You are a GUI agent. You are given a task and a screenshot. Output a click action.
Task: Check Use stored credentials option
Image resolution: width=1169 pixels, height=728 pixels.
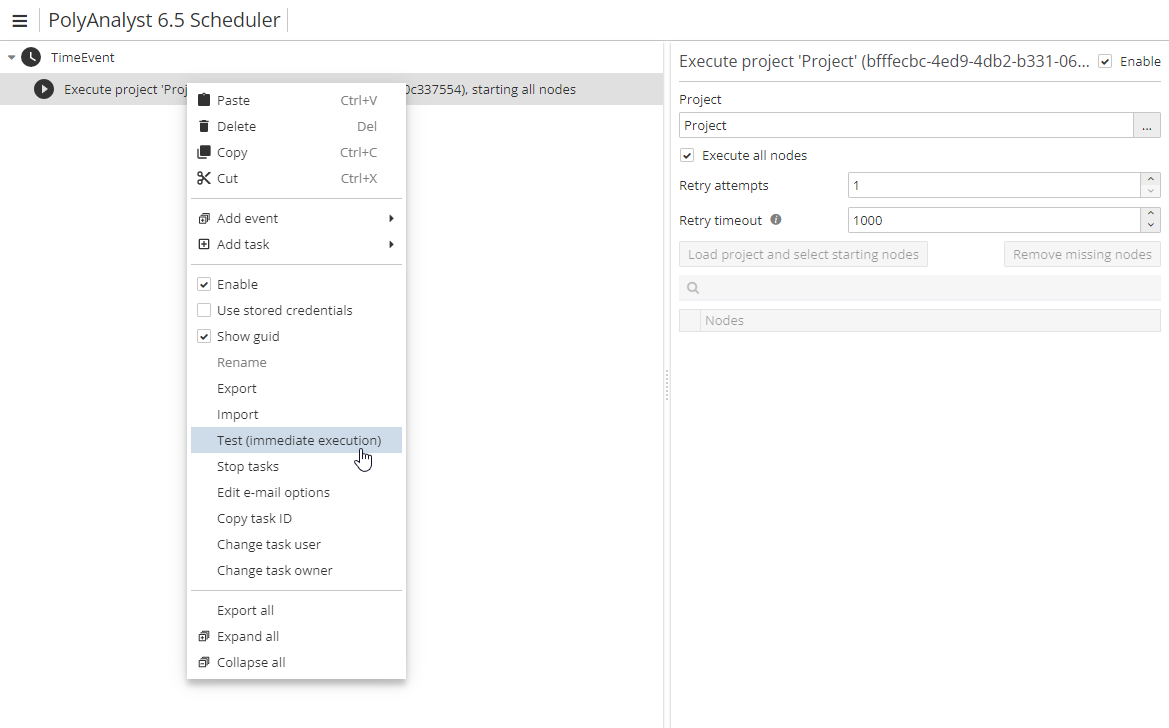204,310
